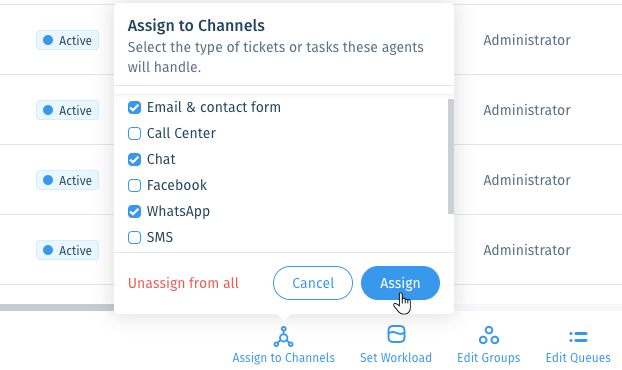The height and width of the screenshot is (370, 622).
Task: Click the Edit Queues toolbar label
Action: [x=578, y=358]
